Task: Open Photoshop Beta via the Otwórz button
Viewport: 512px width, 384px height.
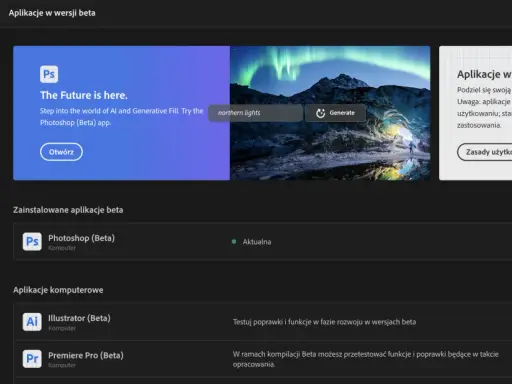Action: [x=61, y=152]
